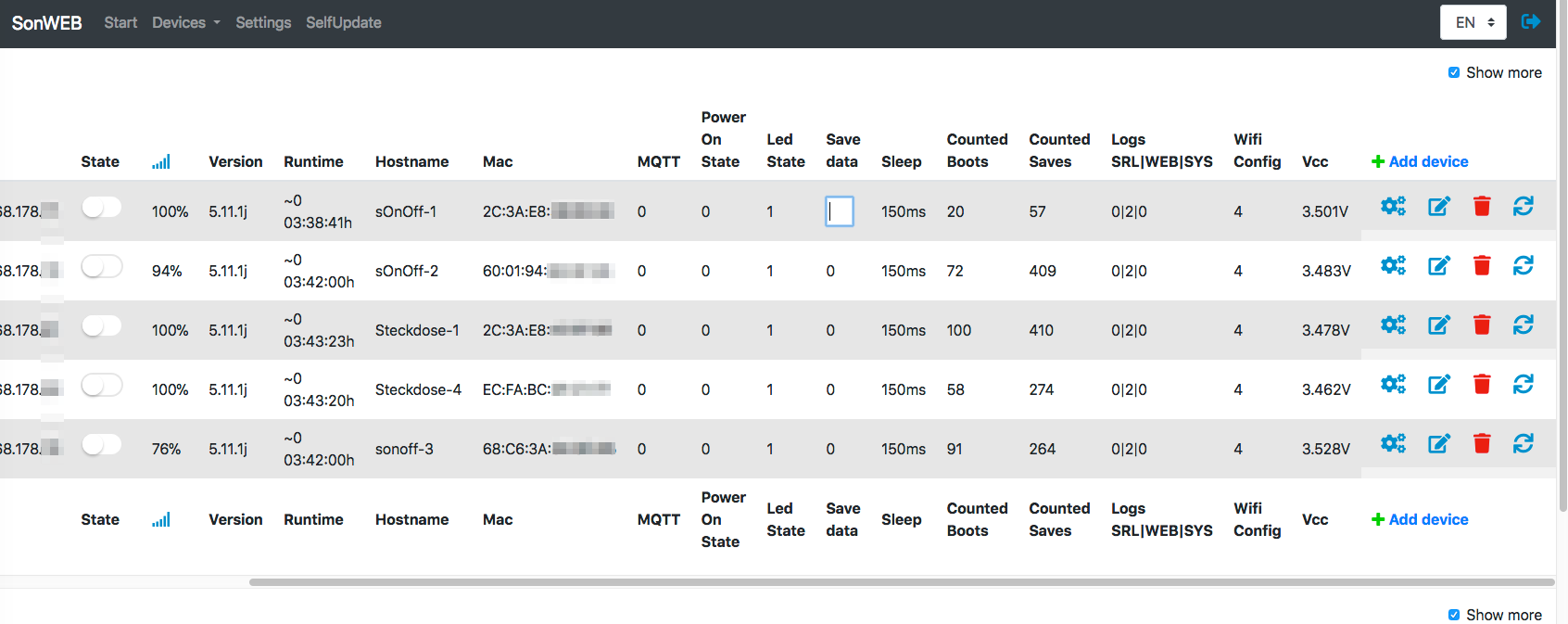Click the hostname Steckdose-1
1568x624 pixels.
coord(417,330)
